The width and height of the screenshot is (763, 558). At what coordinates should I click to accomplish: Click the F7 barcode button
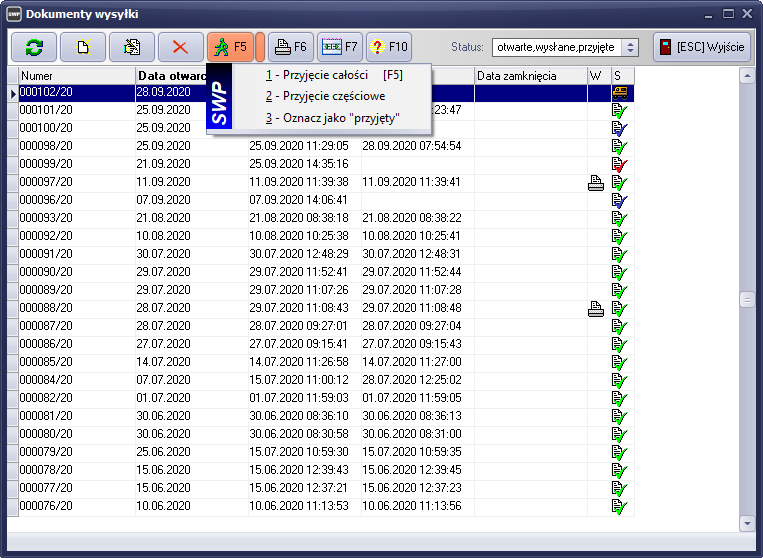coord(339,47)
